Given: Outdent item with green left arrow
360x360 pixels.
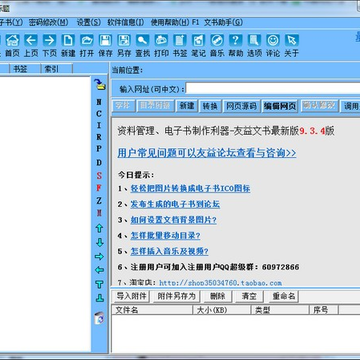Looking at the screenshot, I should [99, 270].
